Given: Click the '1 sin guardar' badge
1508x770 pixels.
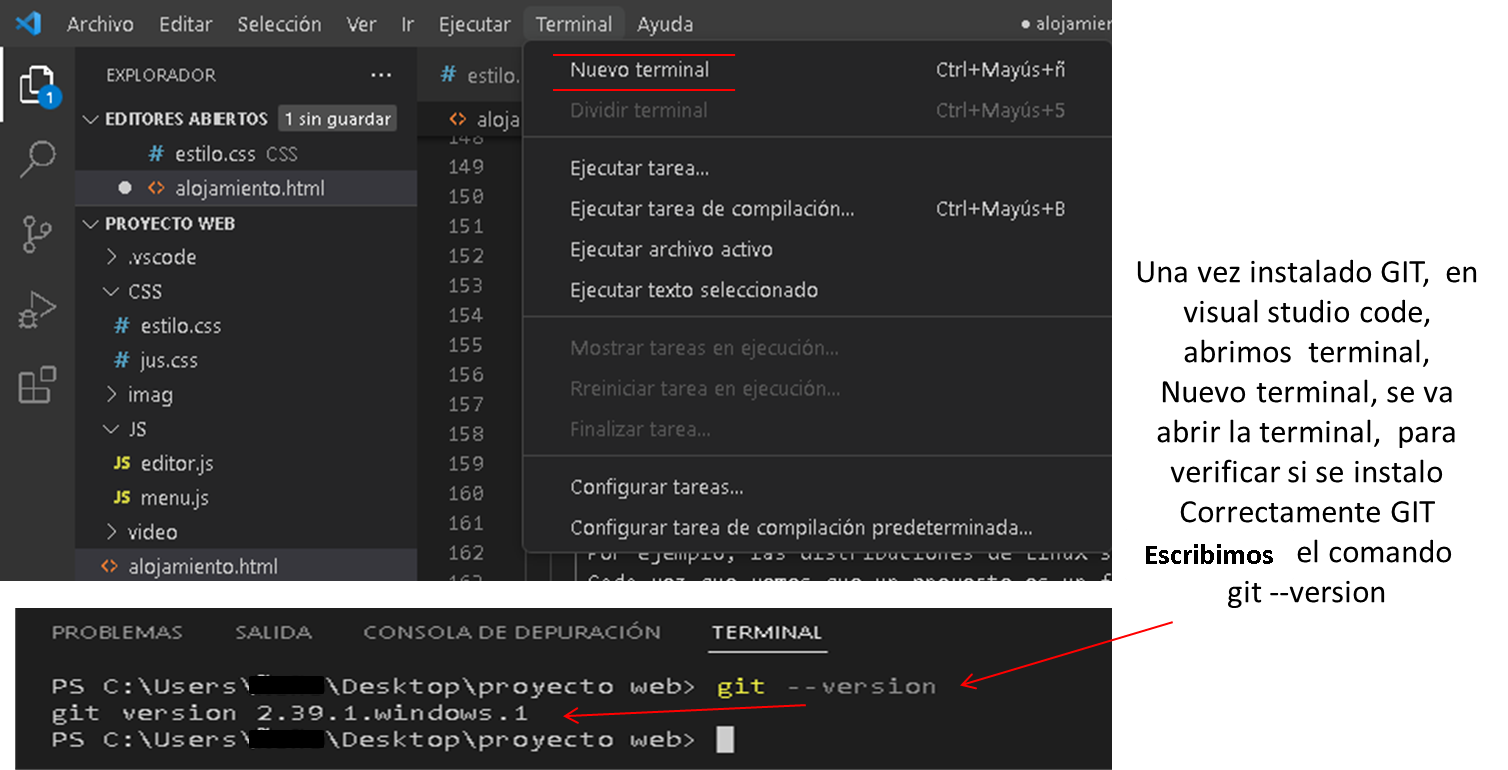Looking at the screenshot, I should coord(337,119).
